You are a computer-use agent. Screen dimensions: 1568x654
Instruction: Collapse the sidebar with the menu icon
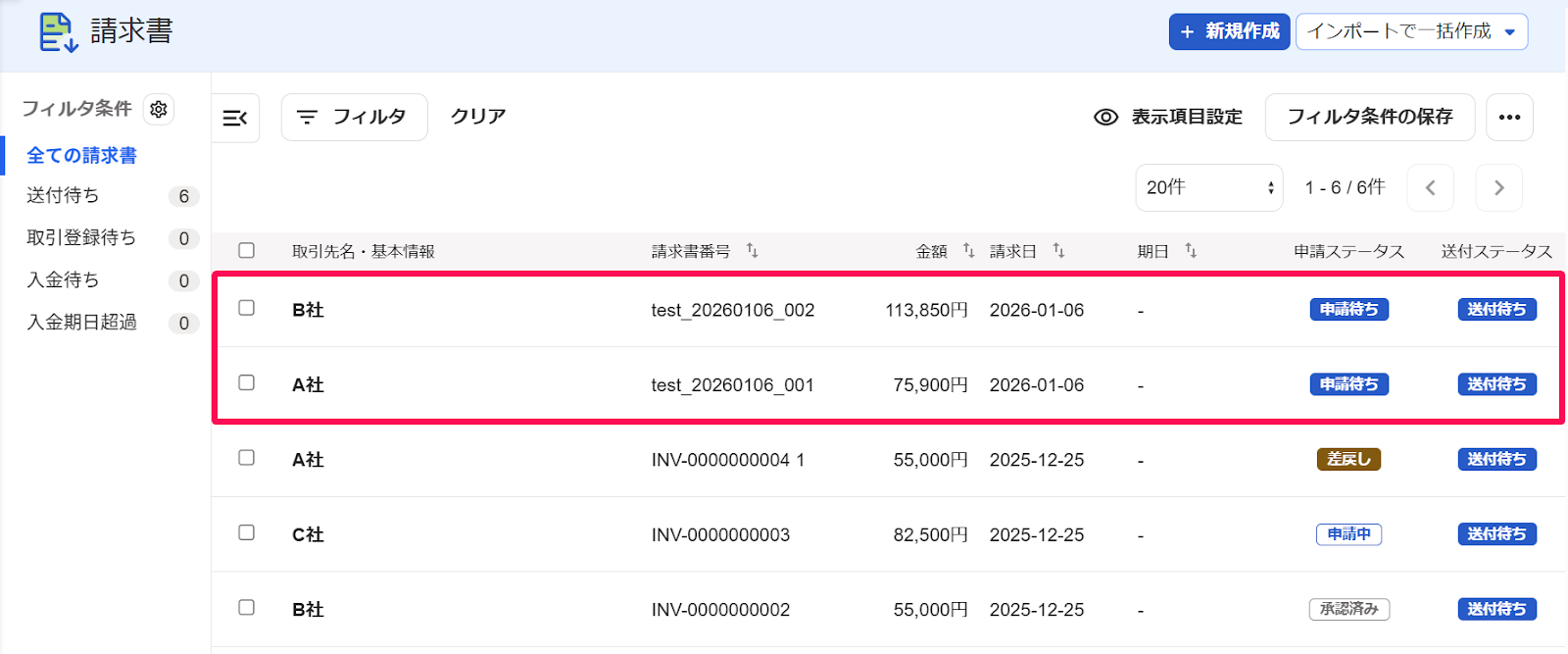(235, 119)
